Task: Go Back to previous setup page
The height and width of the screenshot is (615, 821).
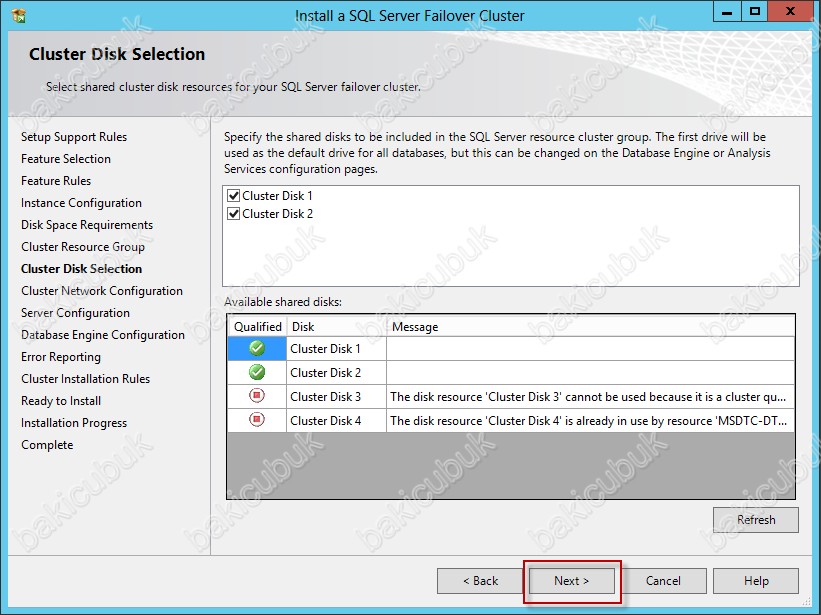Action: point(480,581)
